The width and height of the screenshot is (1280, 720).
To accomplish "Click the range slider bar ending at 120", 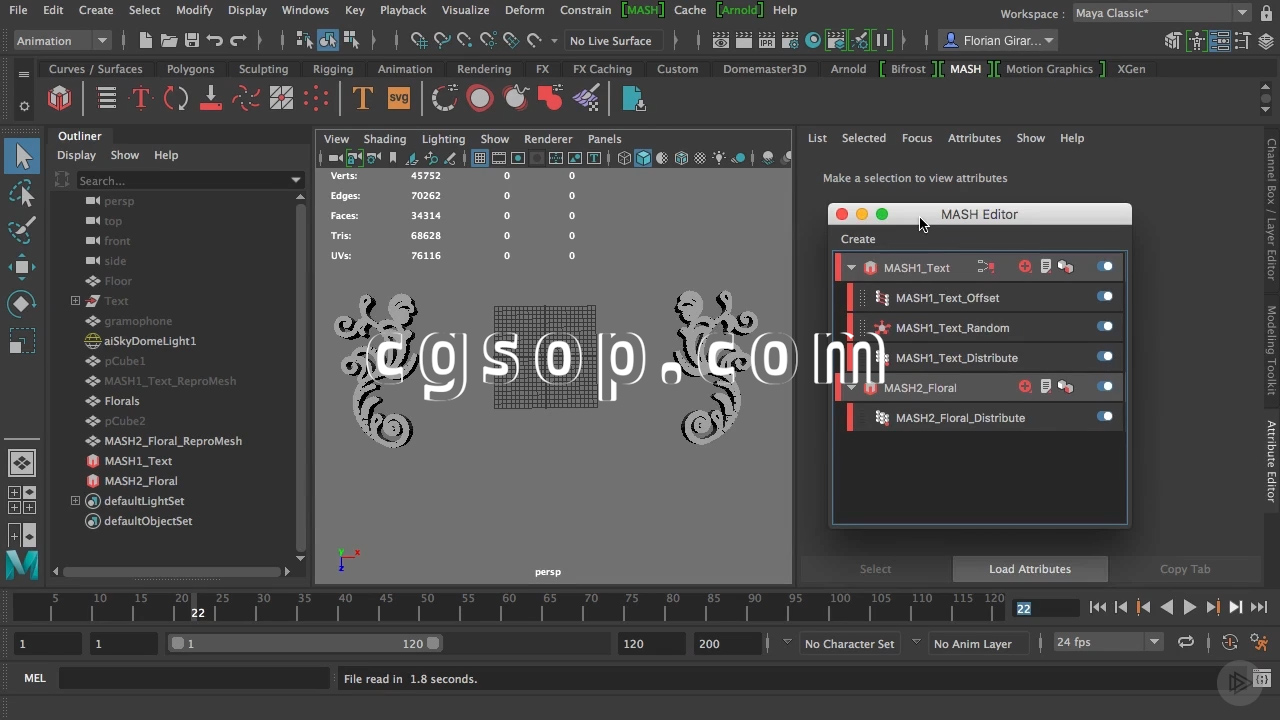I will coord(305,644).
